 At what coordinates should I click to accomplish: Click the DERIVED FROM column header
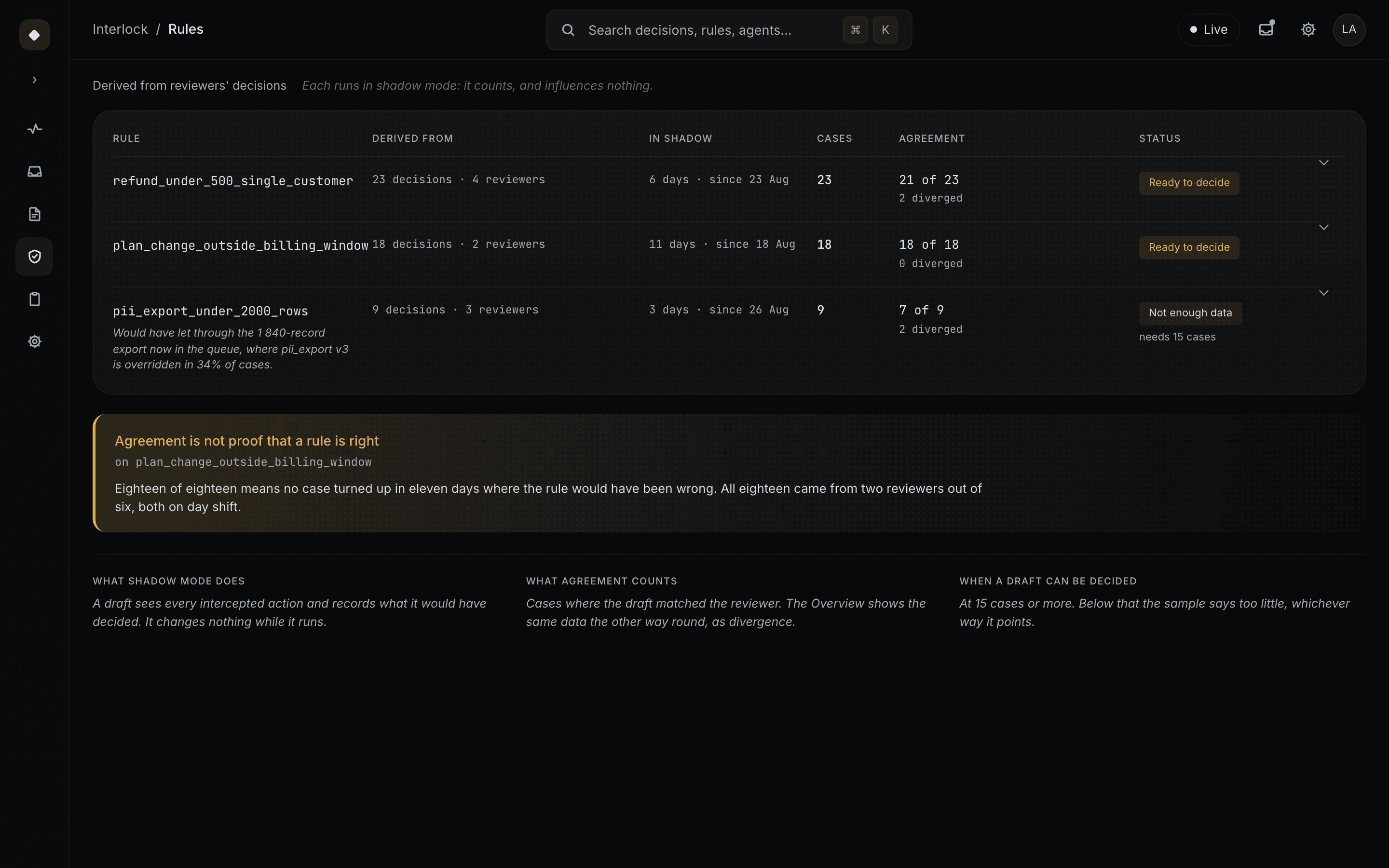pyautogui.click(x=413, y=138)
